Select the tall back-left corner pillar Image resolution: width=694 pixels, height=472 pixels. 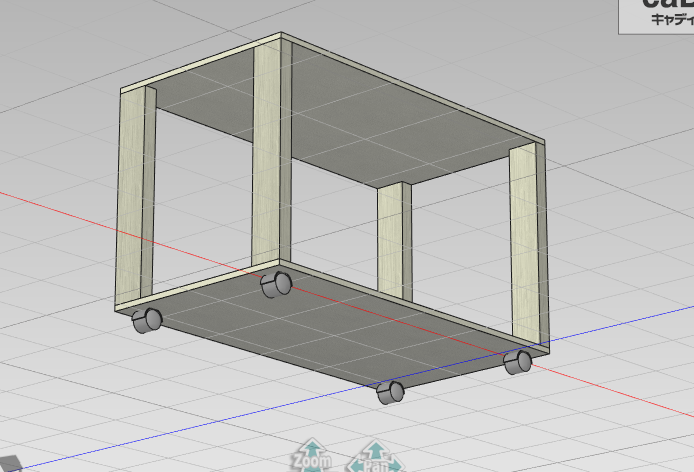pos(270,153)
